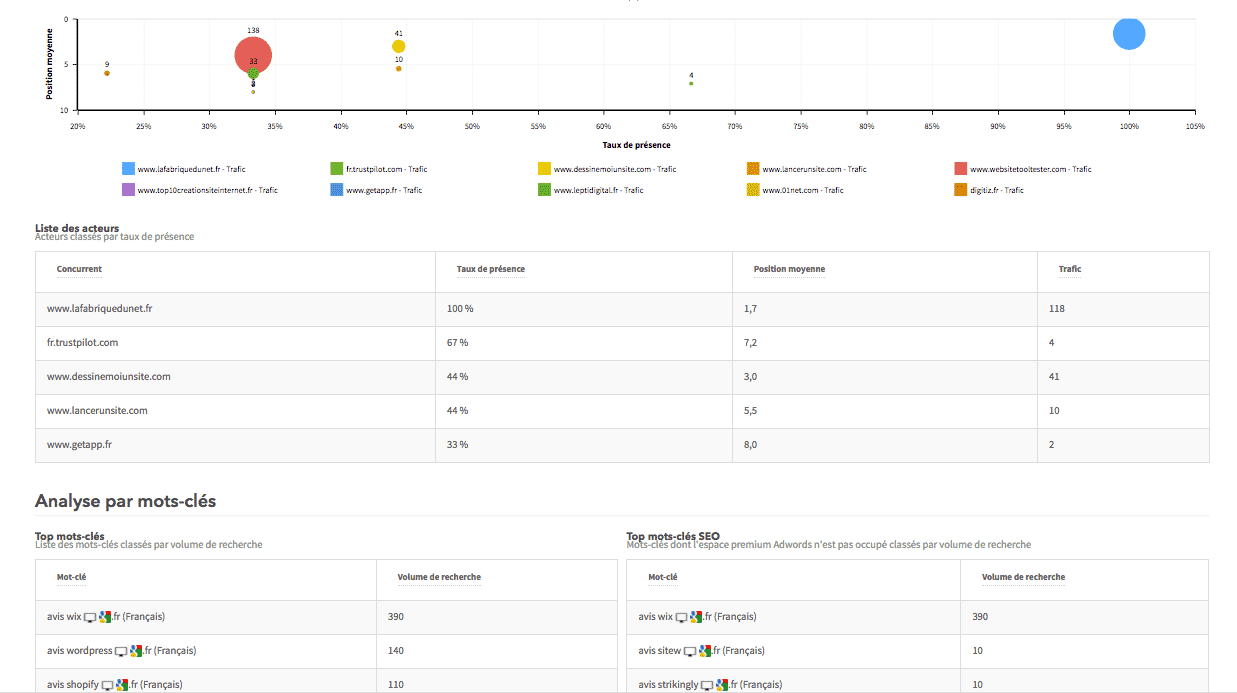1237x693 pixels.
Task: Sort actors table by Taux de présence
Action: click(x=490, y=269)
